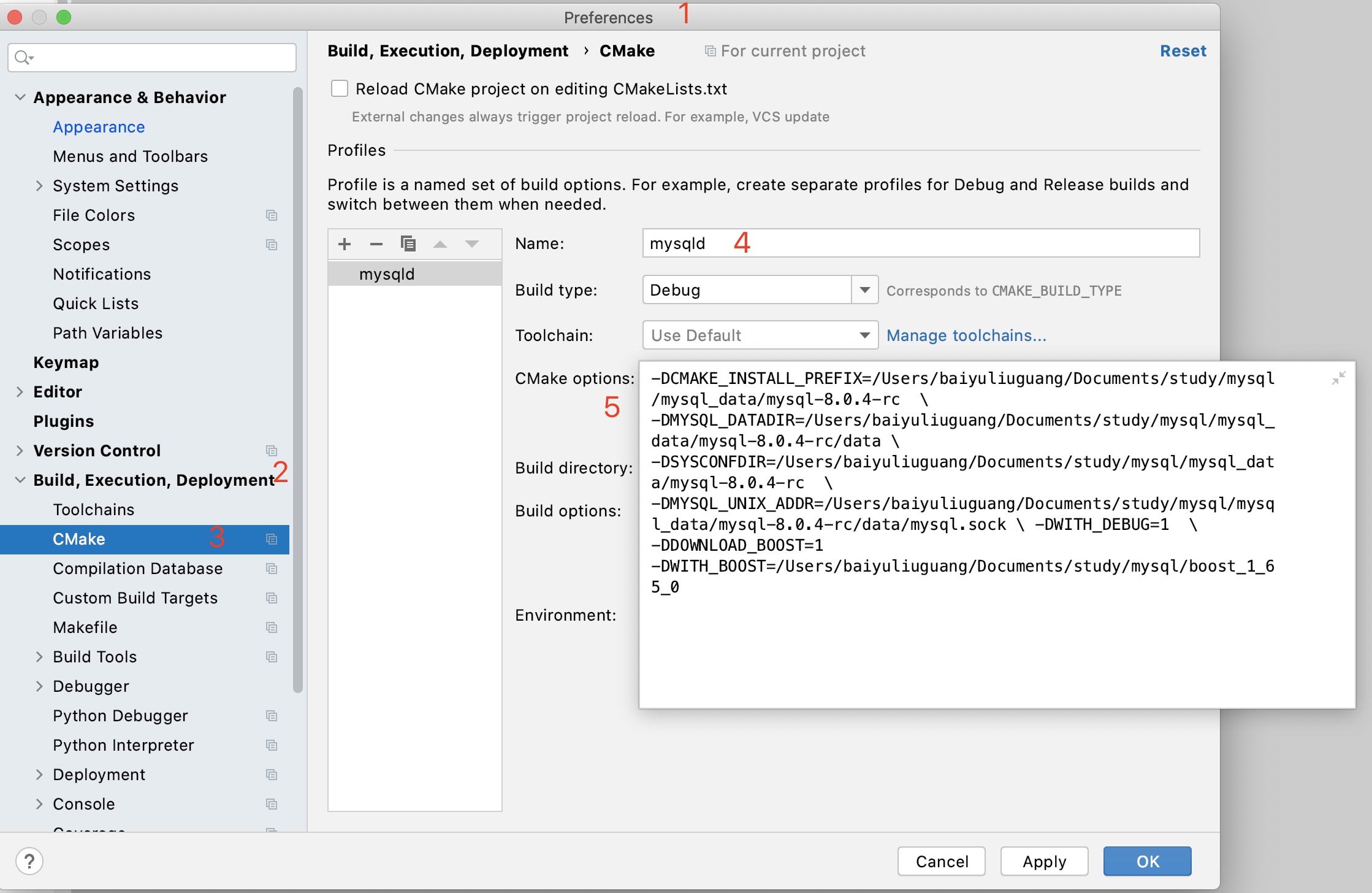The image size is (1372, 893).
Task: Open Notifications settings
Action: (102, 274)
